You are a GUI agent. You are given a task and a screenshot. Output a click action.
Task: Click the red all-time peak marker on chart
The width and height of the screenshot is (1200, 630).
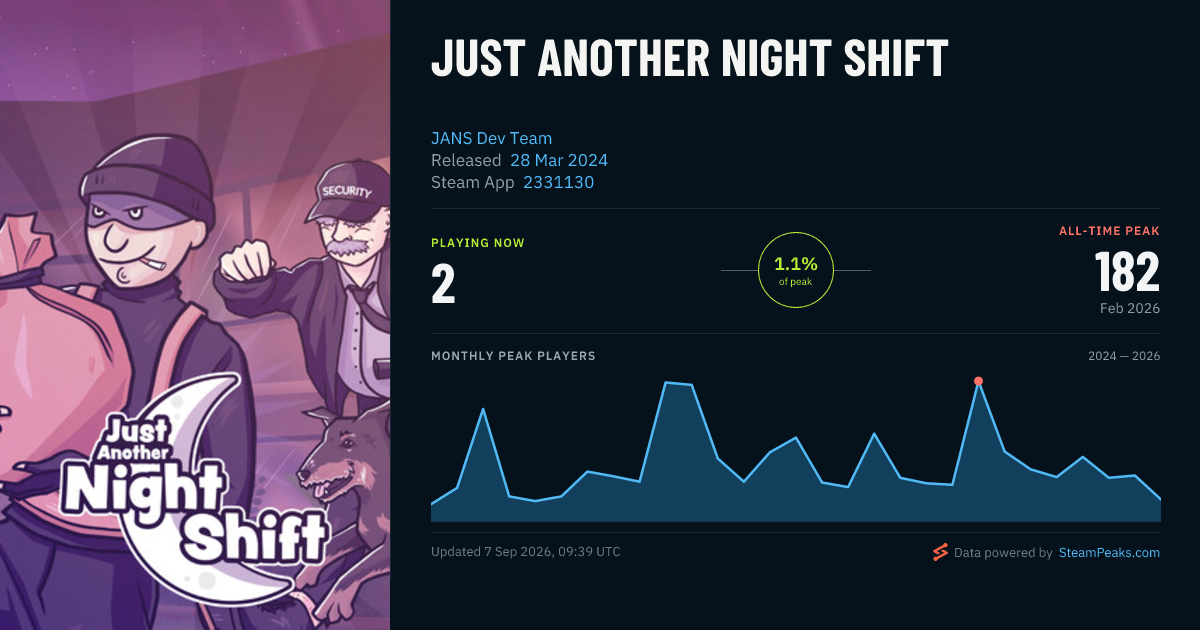click(978, 381)
